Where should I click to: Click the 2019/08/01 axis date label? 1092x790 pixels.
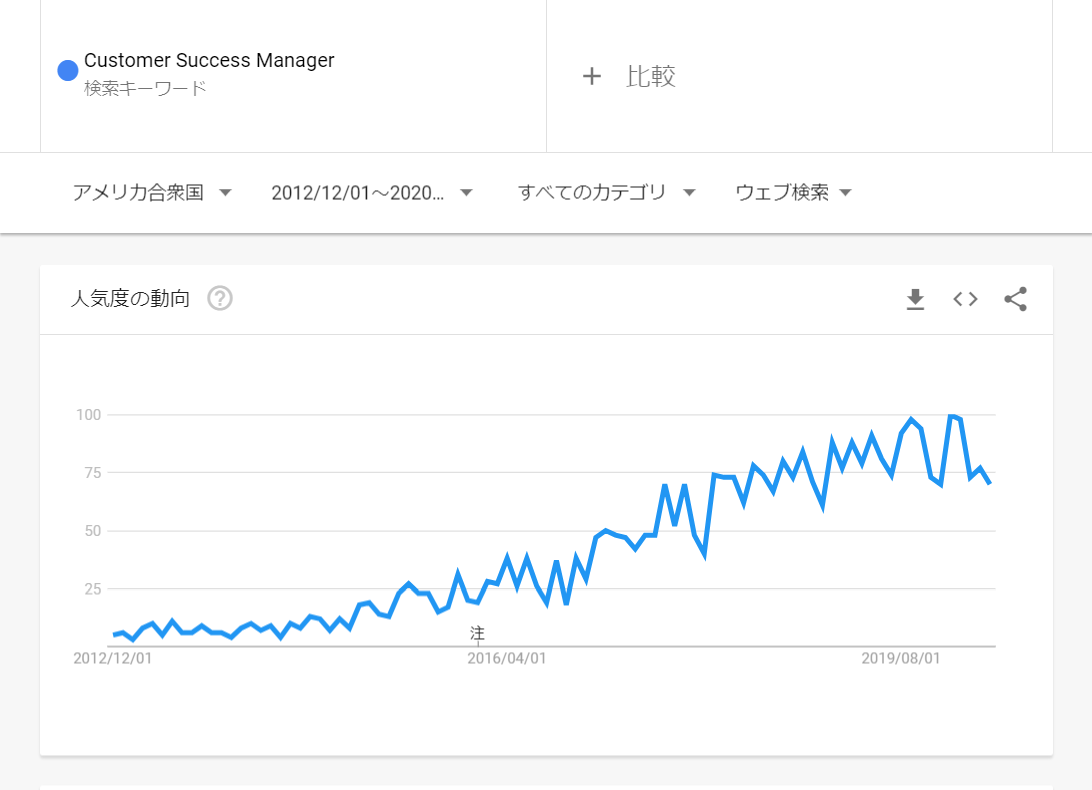pyautogui.click(x=901, y=658)
